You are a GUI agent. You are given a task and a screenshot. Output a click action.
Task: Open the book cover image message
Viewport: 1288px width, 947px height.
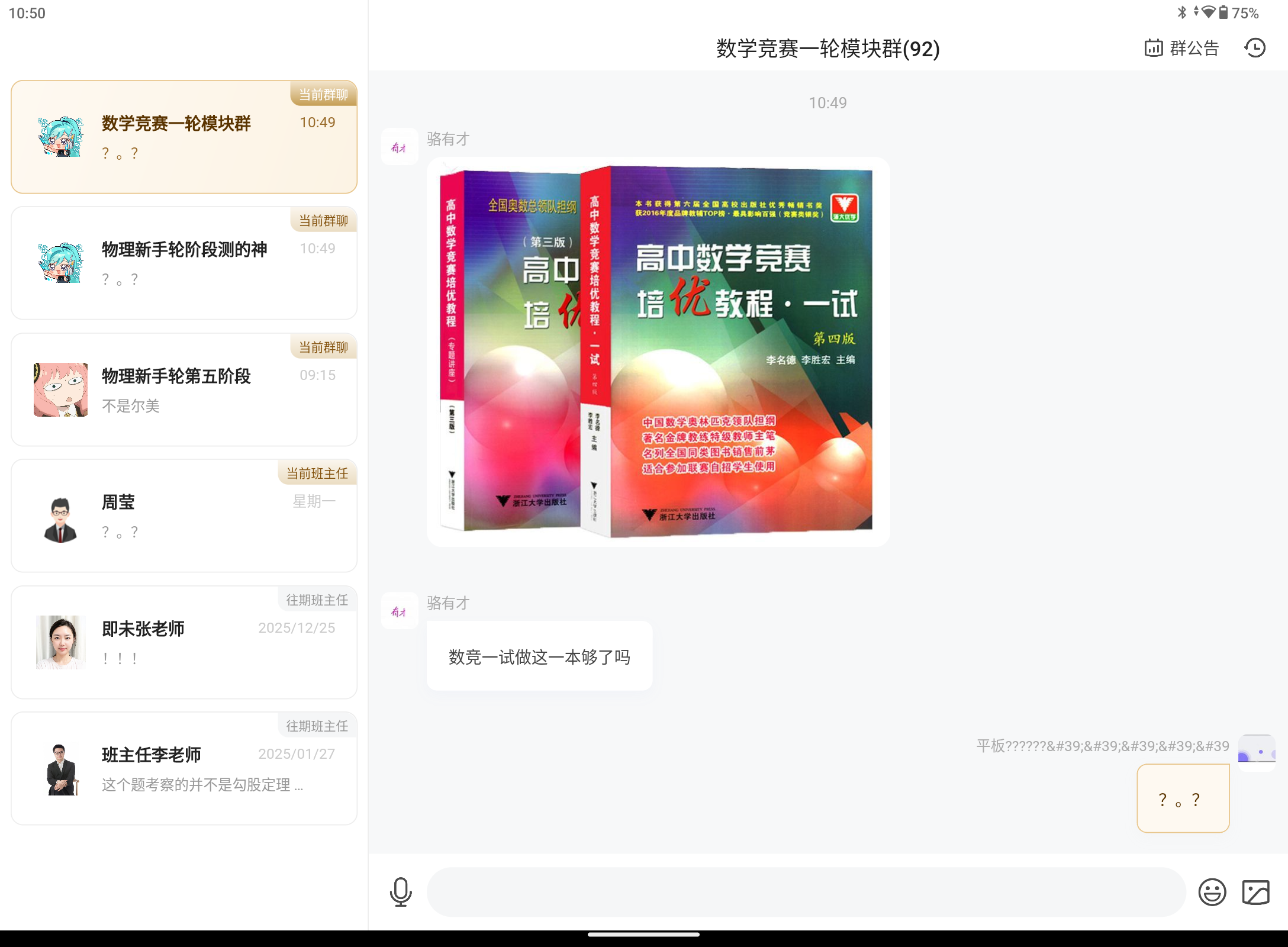(658, 352)
